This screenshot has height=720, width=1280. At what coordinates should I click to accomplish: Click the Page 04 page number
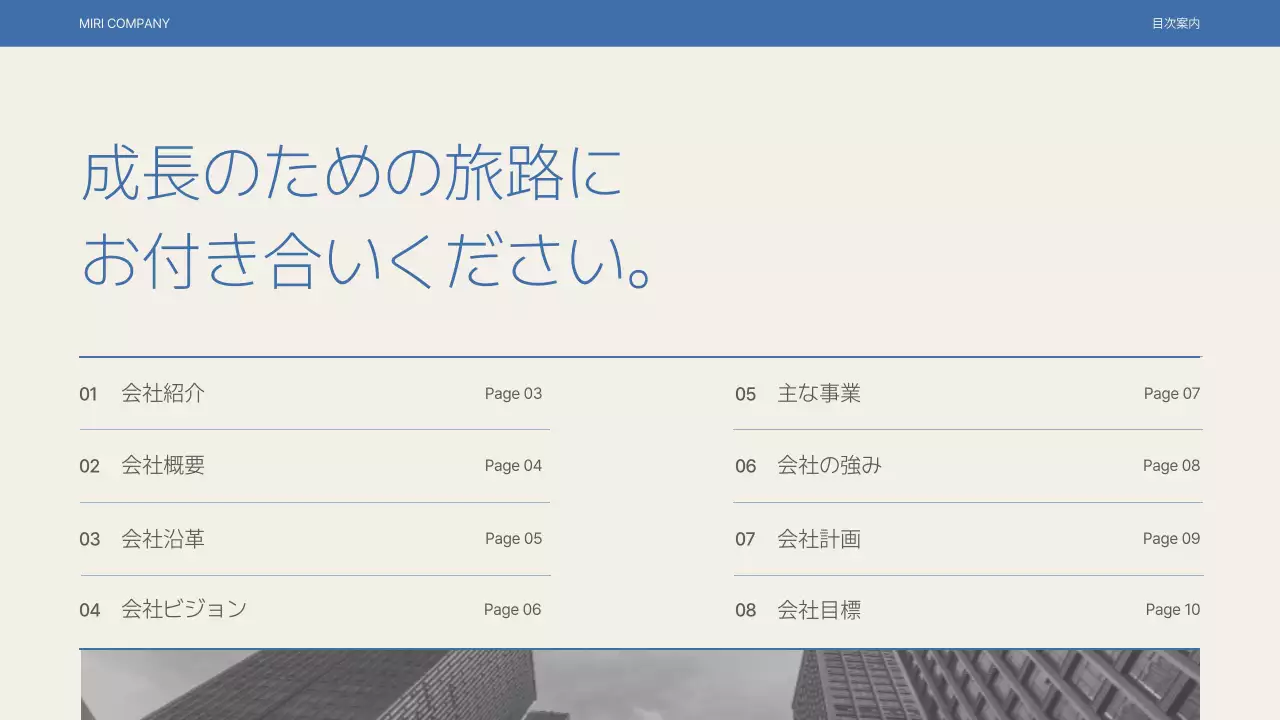coord(513,465)
